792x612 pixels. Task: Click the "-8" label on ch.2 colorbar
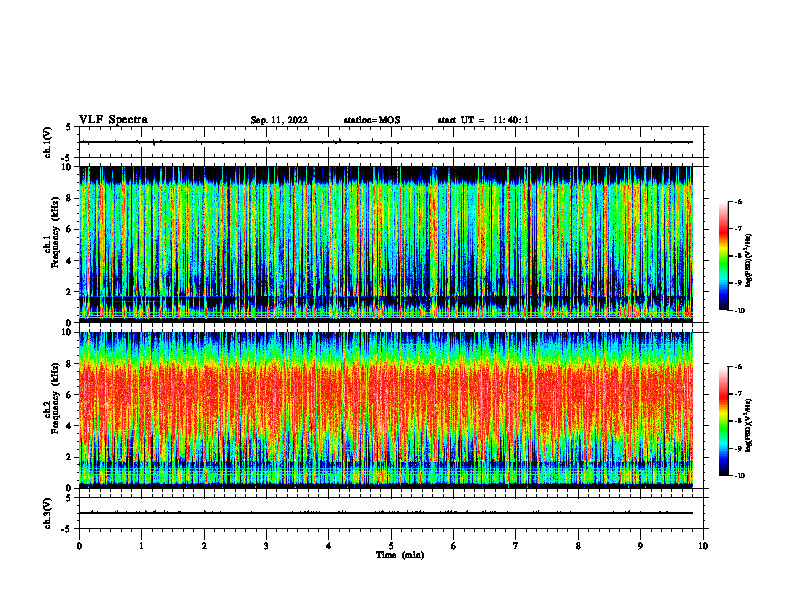click(x=738, y=421)
